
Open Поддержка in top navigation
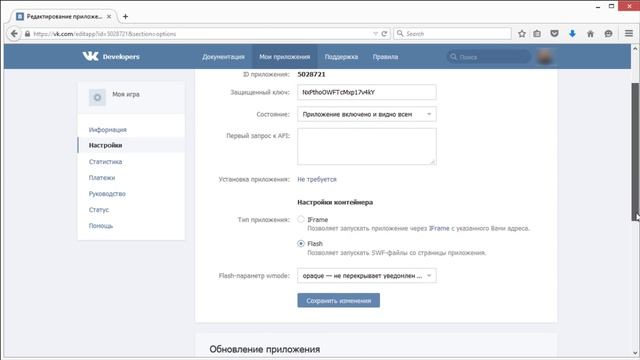[x=341, y=57]
